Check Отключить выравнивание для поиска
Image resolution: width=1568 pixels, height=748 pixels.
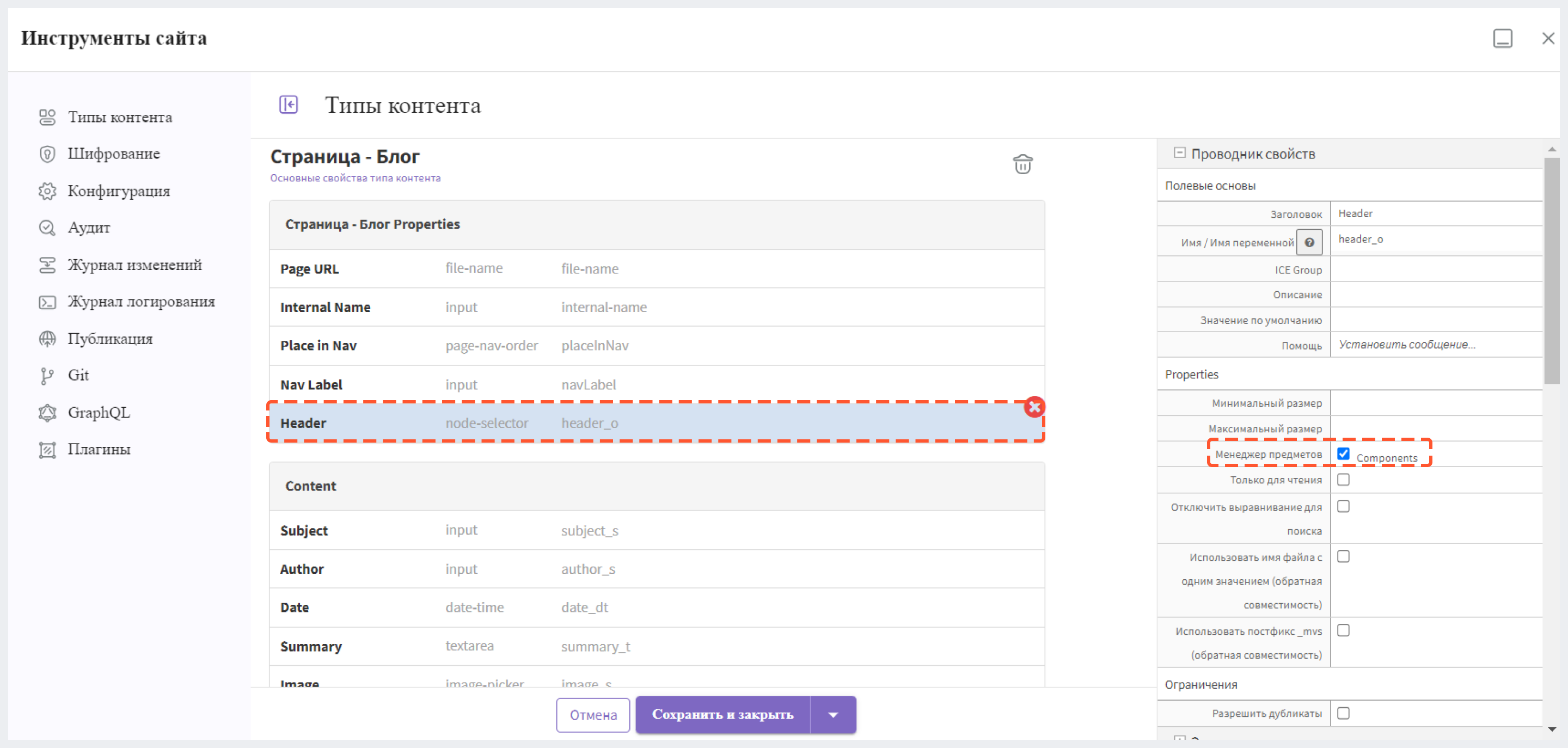tap(1343, 506)
